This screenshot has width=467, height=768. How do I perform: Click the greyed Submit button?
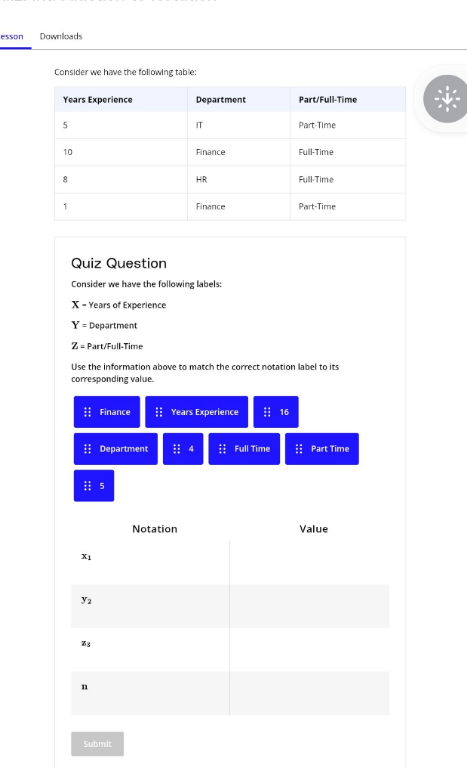coord(98,744)
